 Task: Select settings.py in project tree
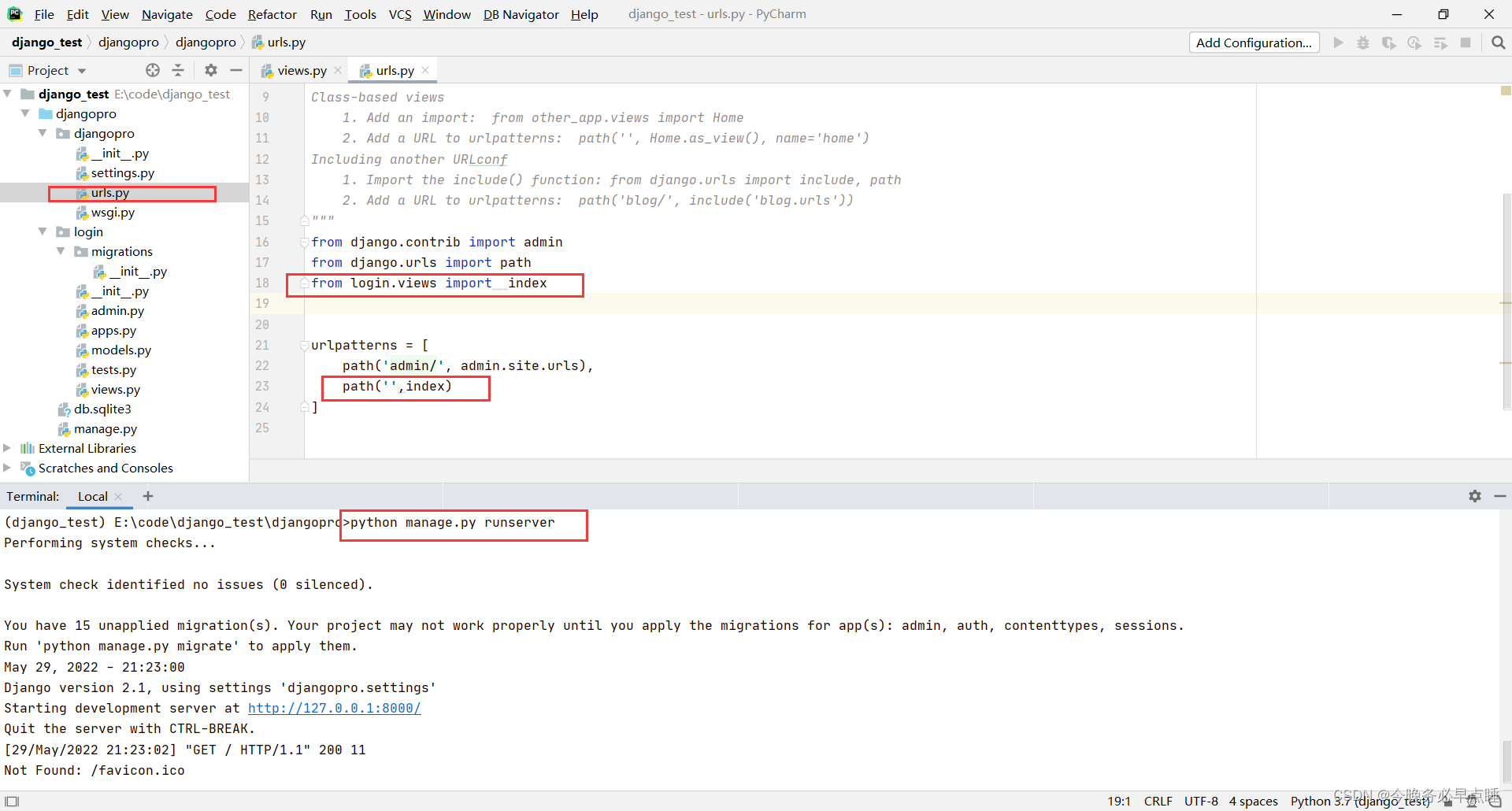[122, 172]
